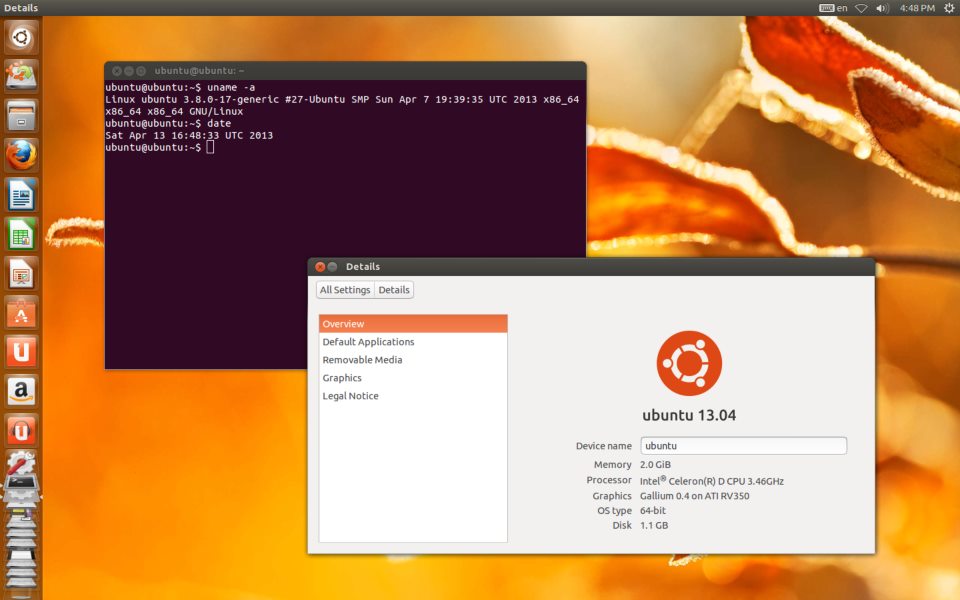This screenshot has height=600, width=960.
Task: Launch the Install Ubuntu icon in the dock
Action: [x=21, y=77]
